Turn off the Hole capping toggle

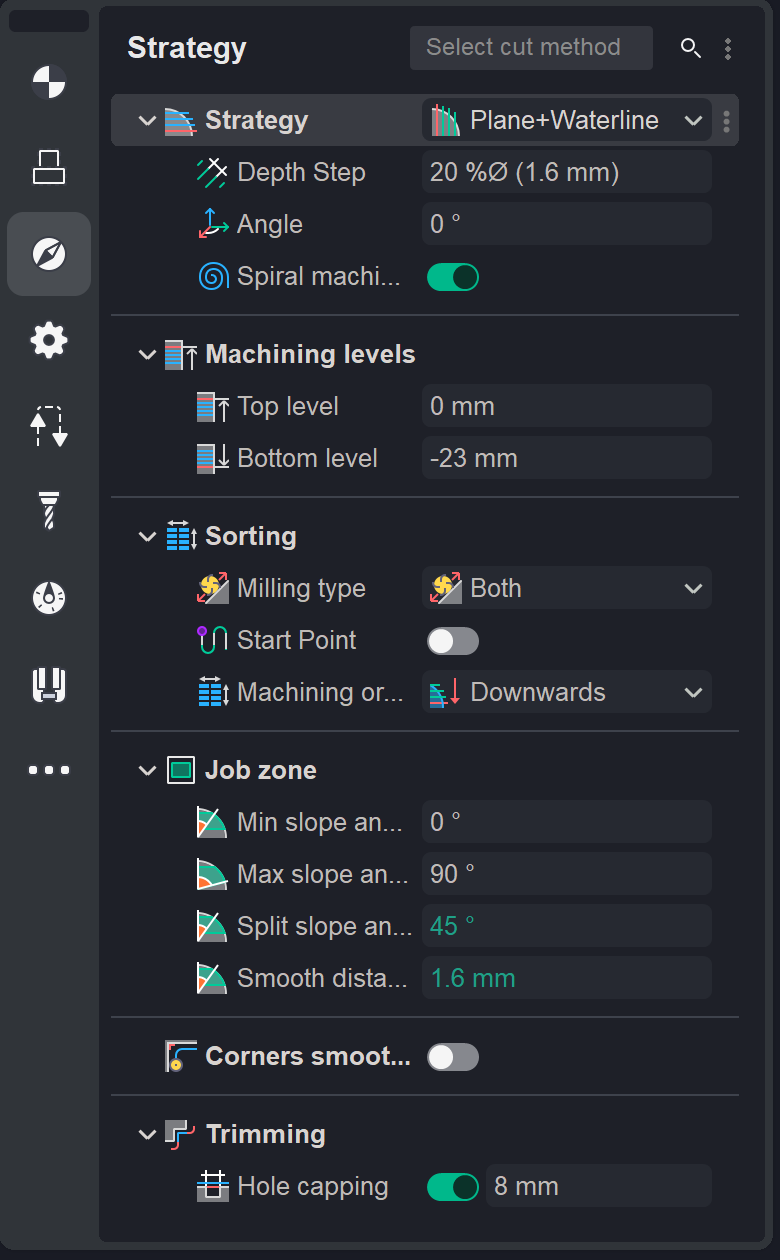453,1187
